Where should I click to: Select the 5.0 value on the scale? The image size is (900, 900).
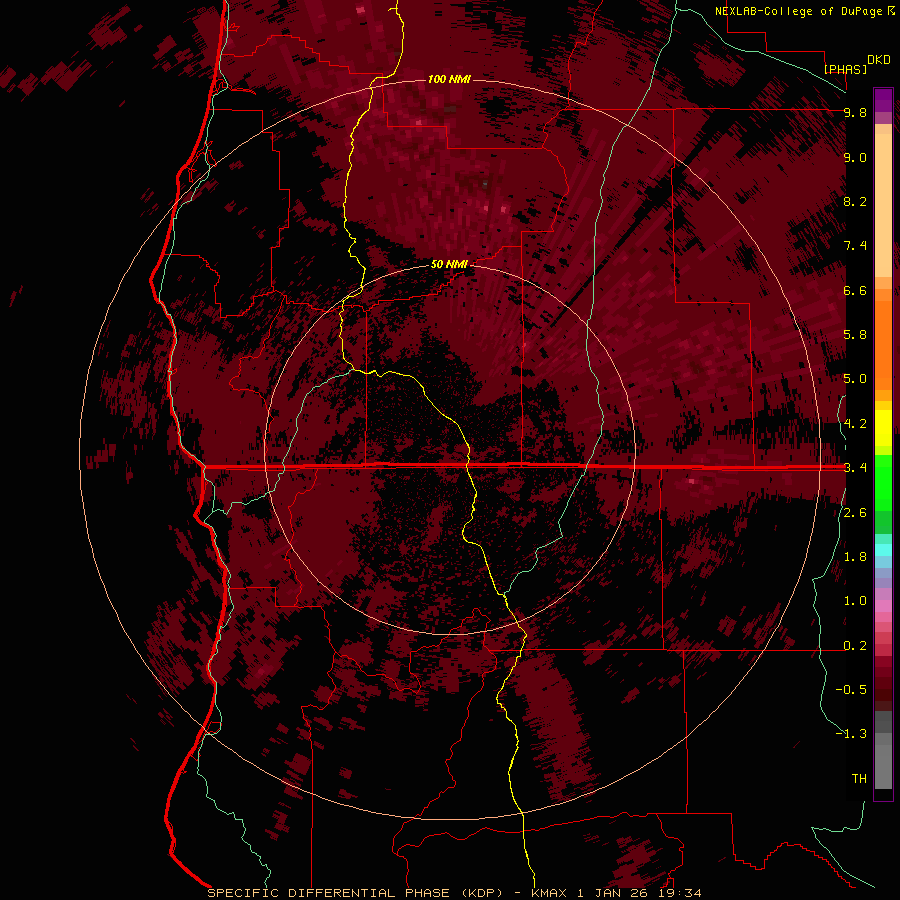[855, 379]
